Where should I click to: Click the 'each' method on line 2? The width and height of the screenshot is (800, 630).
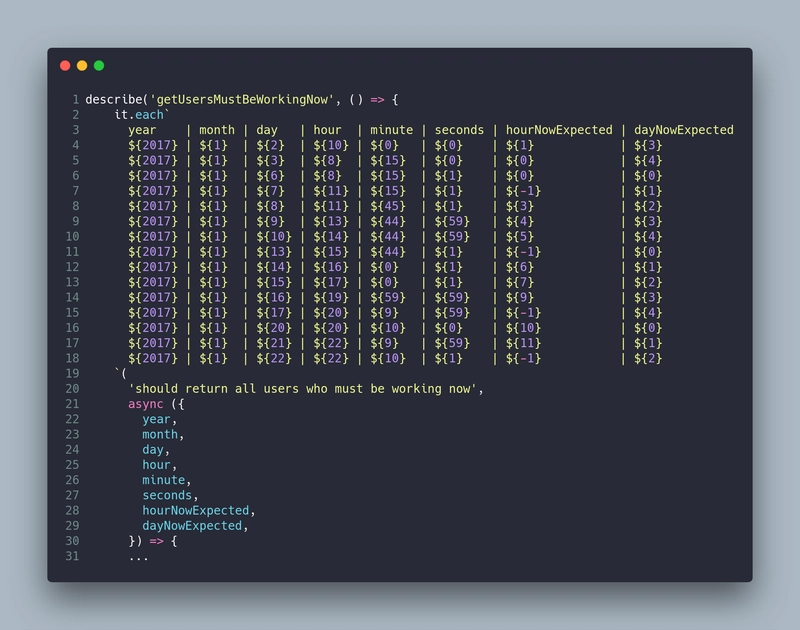[149, 115]
